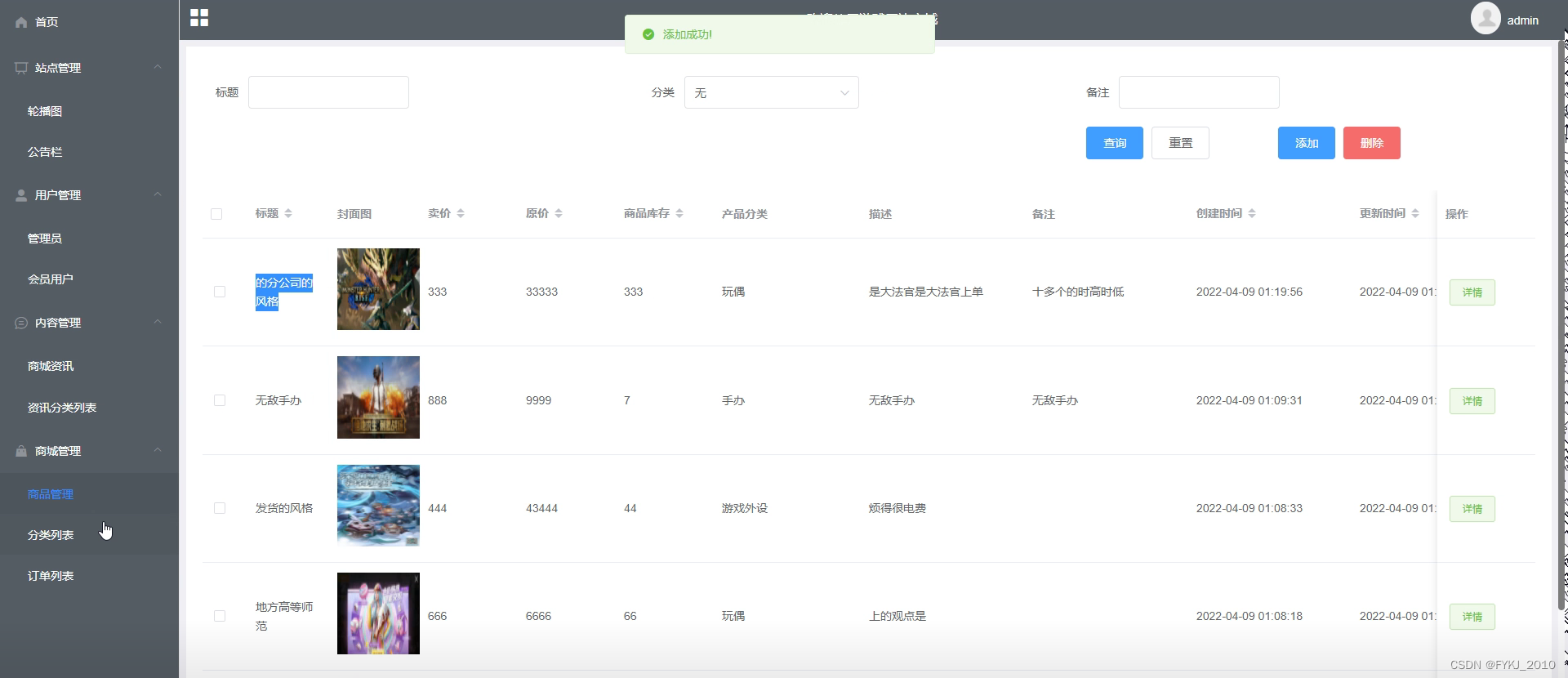Open 详情 for 地方高等师范 row
The width and height of the screenshot is (1568, 678).
(1472, 617)
